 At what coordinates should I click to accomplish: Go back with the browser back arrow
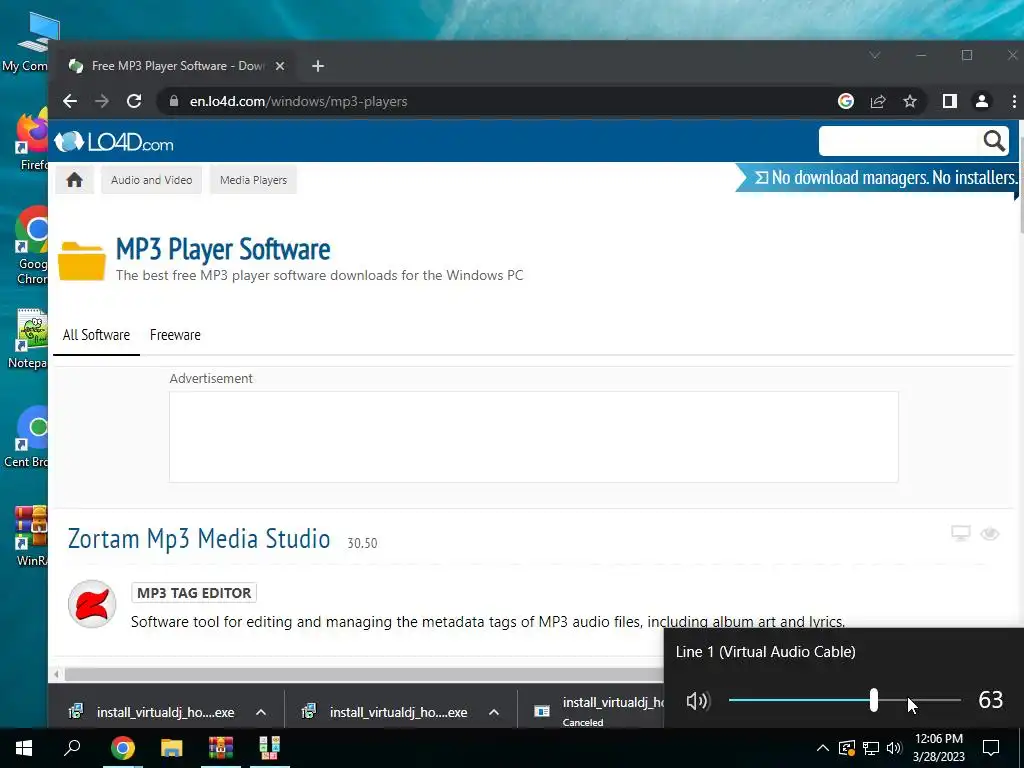pos(70,101)
